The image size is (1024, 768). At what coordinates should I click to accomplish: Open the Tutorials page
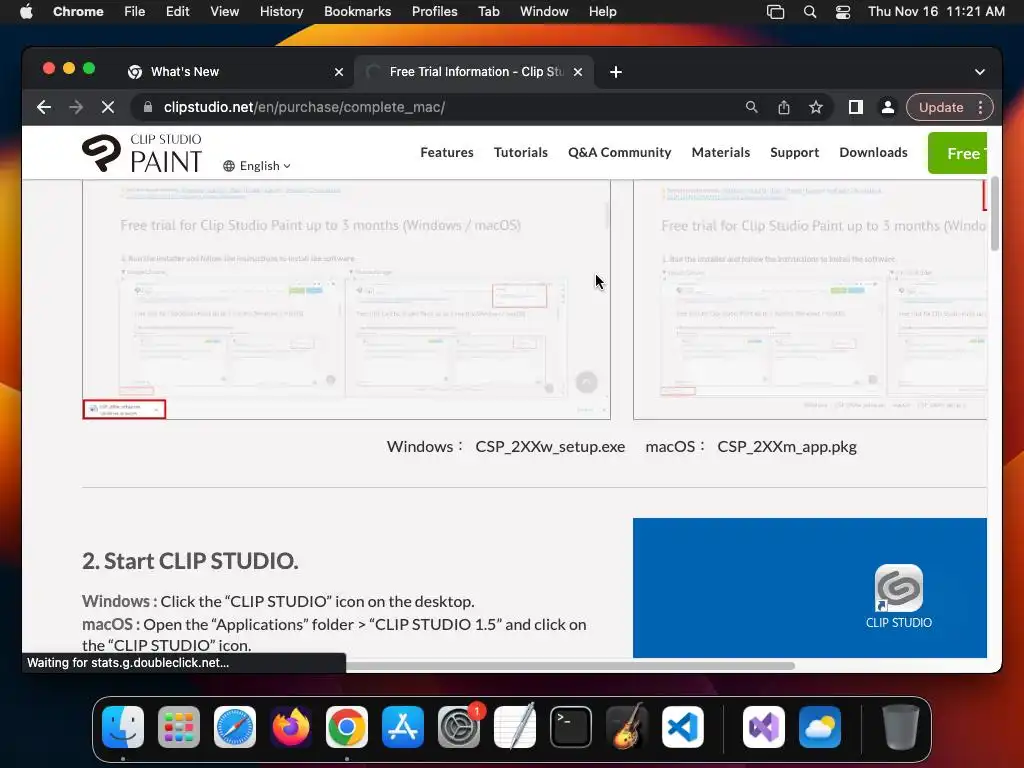pyautogui.click(x=520, y=152)
